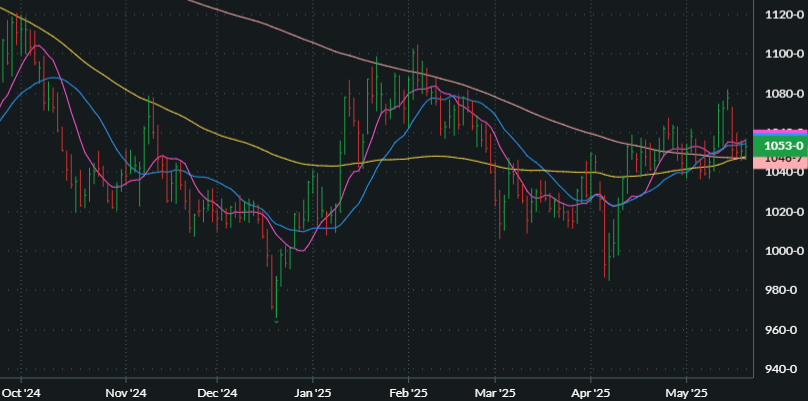Click the 1000-0 price axis label
This screenshot has height=401, width=808.
784,251
